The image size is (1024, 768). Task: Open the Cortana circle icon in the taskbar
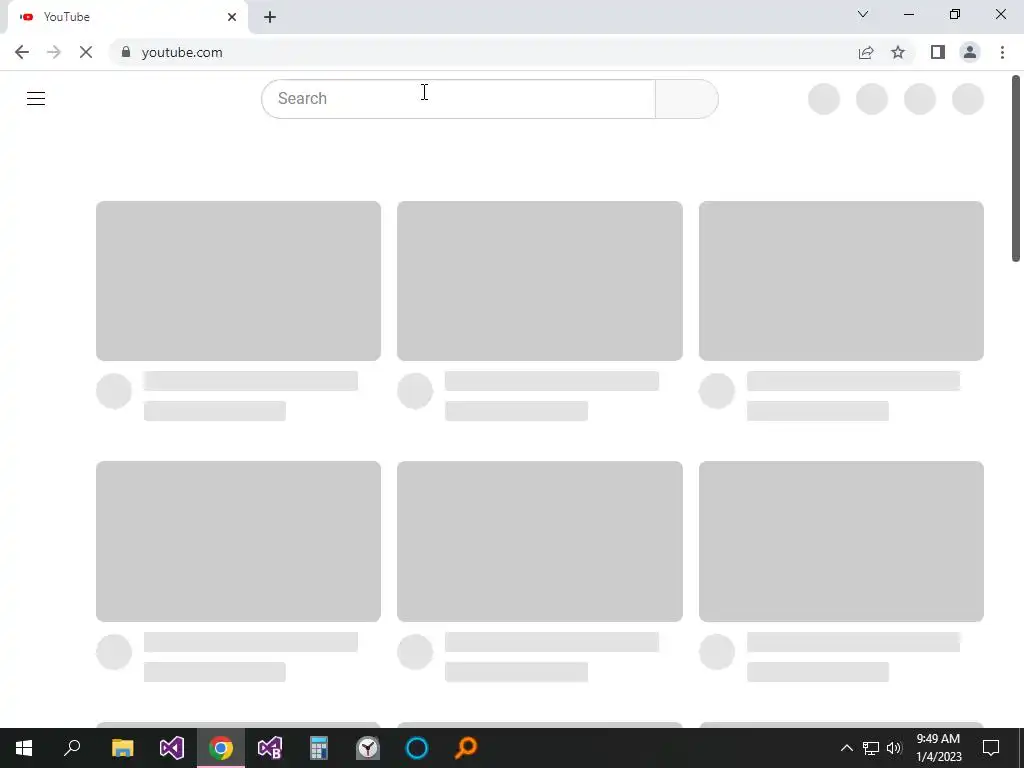[x=417, y=748]
